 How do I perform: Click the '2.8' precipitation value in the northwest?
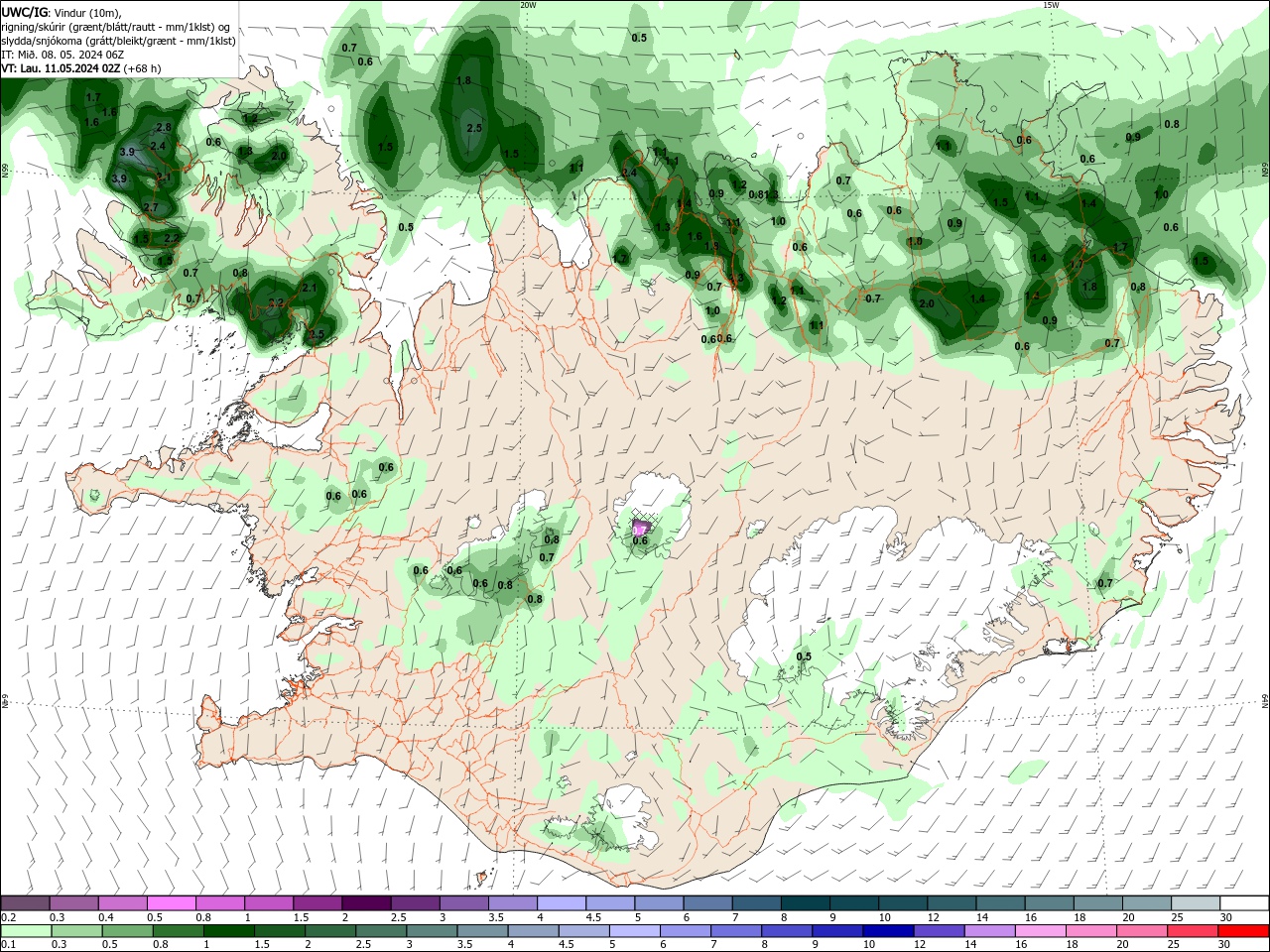click(x=164, y=127)
